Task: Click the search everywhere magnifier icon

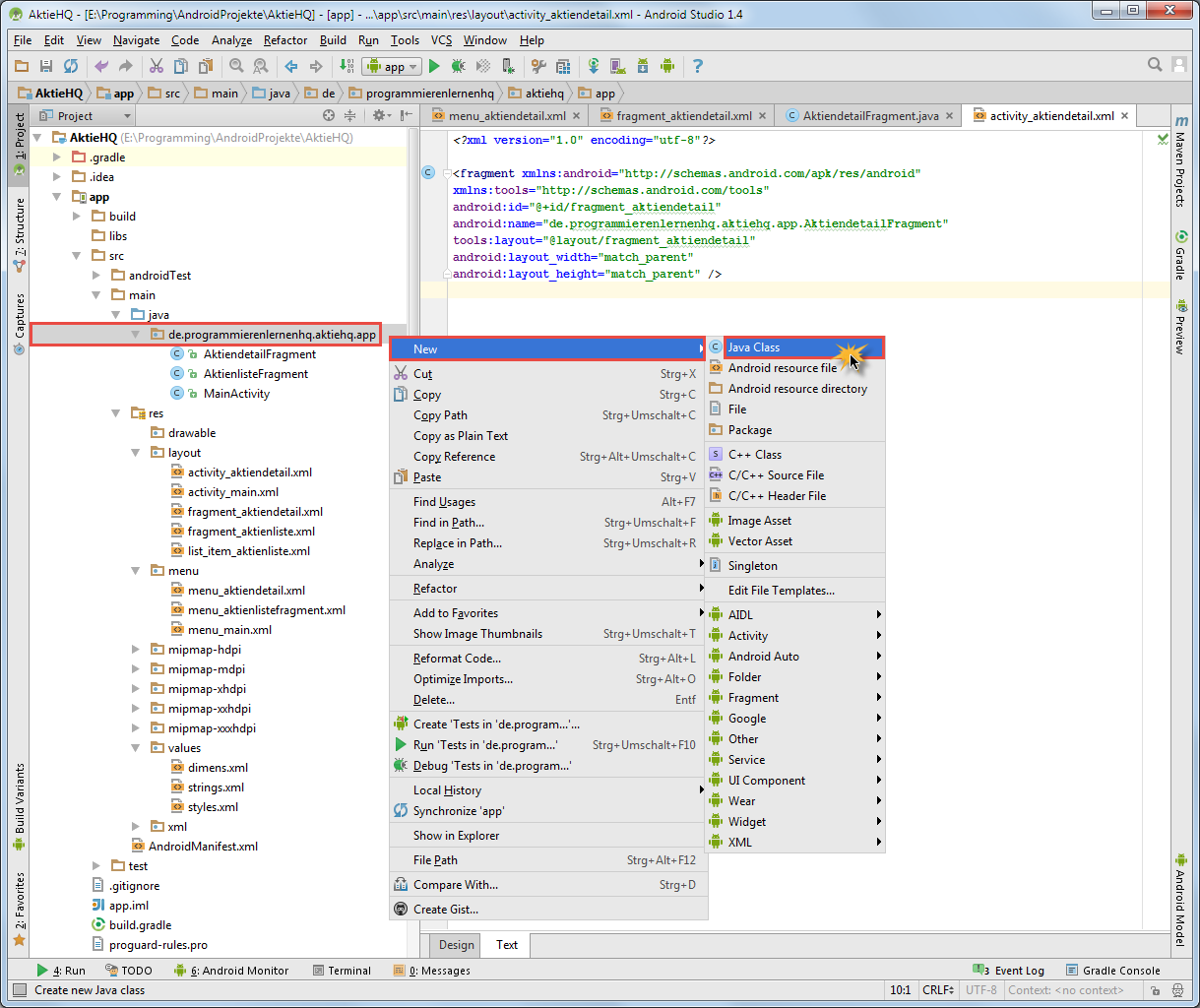Action: coord(1156,65)
